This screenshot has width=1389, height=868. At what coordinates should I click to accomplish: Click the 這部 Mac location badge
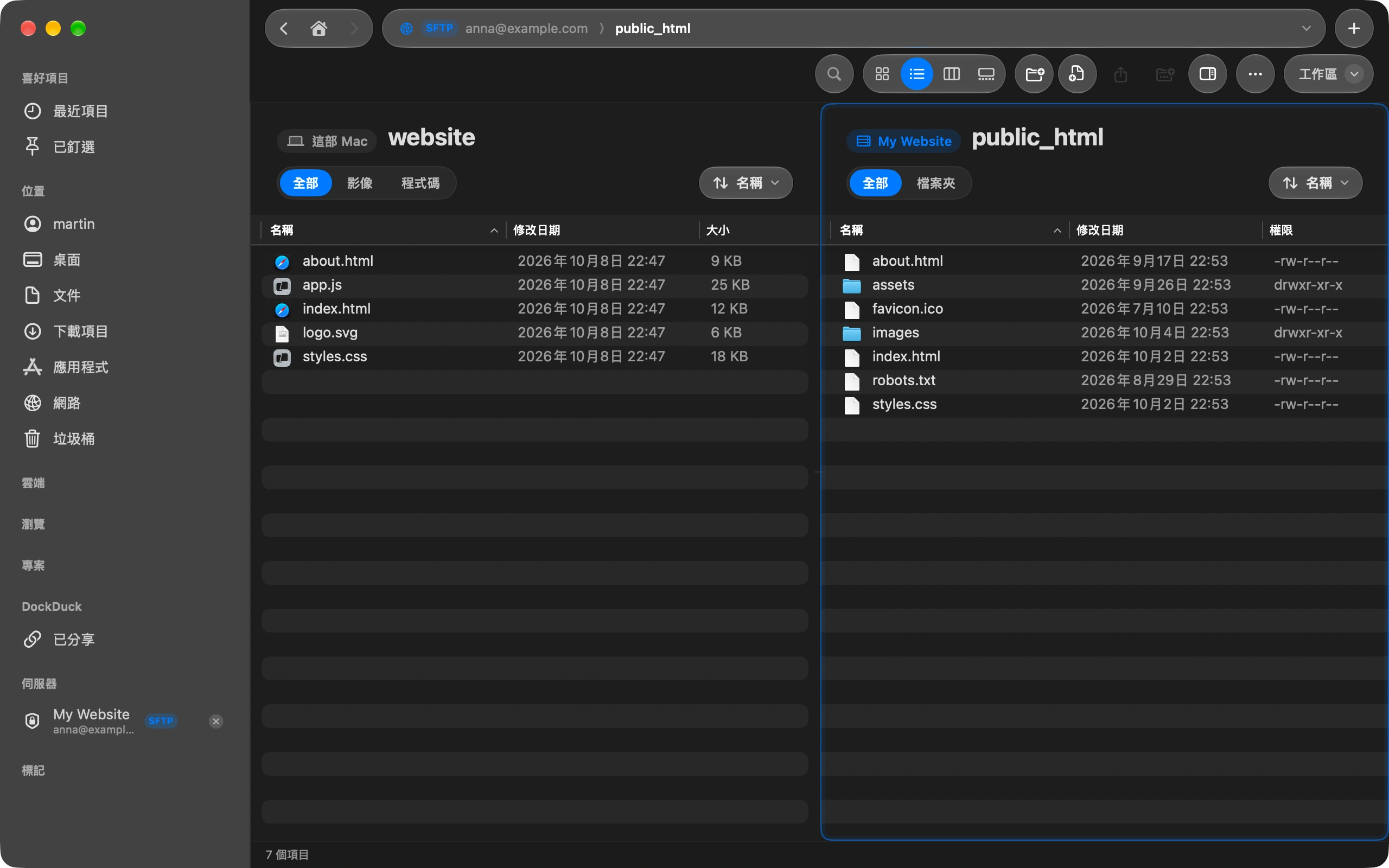tap(327, 141)
